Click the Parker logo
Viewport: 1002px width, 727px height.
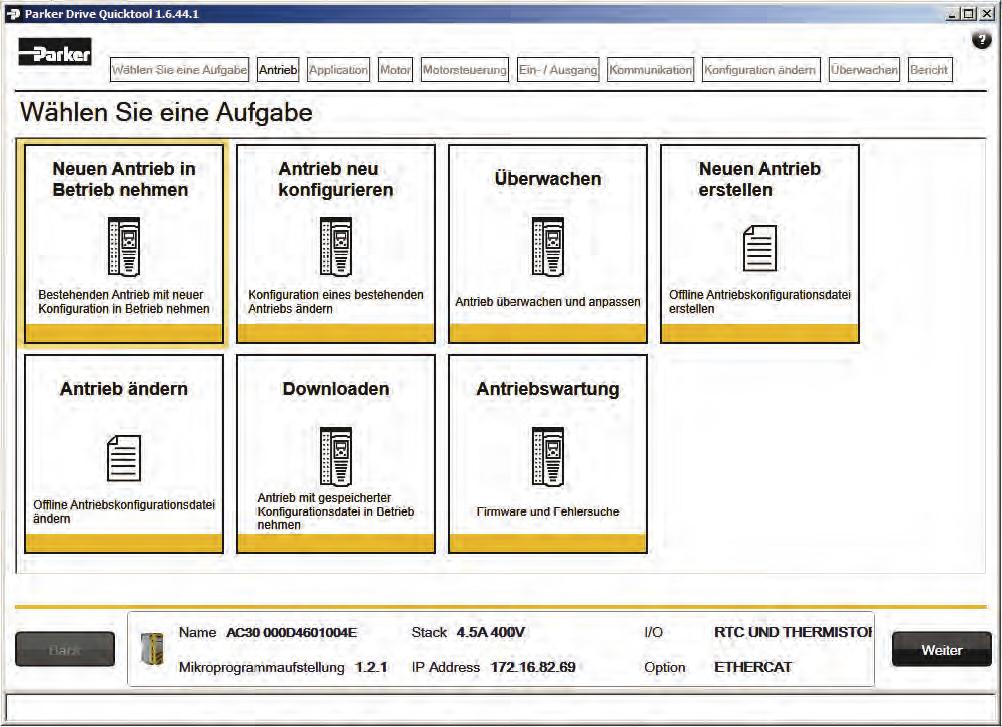tap(55, 52)
